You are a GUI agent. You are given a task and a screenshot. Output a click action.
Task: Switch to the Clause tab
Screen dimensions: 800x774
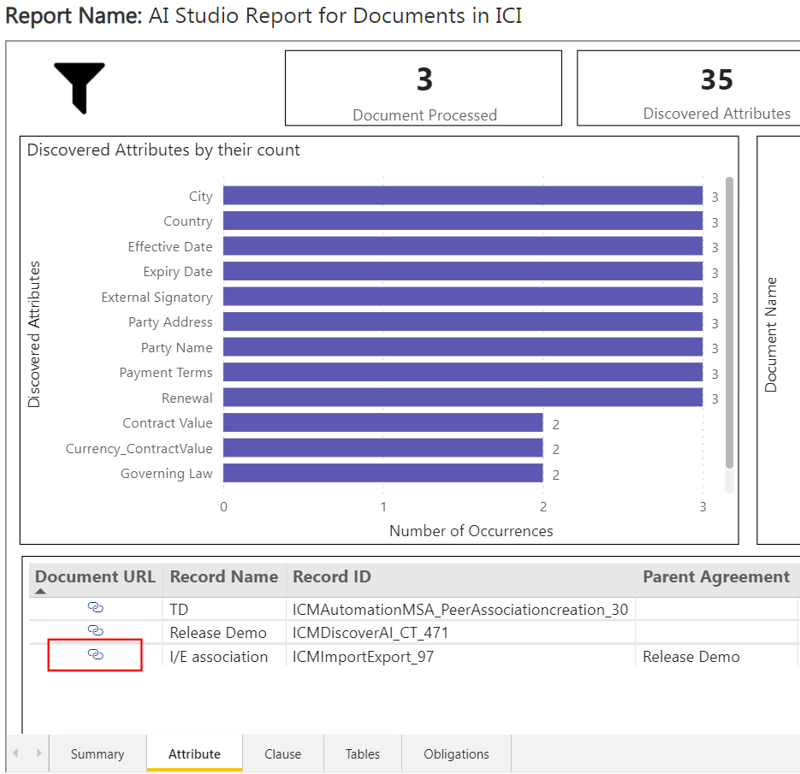(283, 754)
